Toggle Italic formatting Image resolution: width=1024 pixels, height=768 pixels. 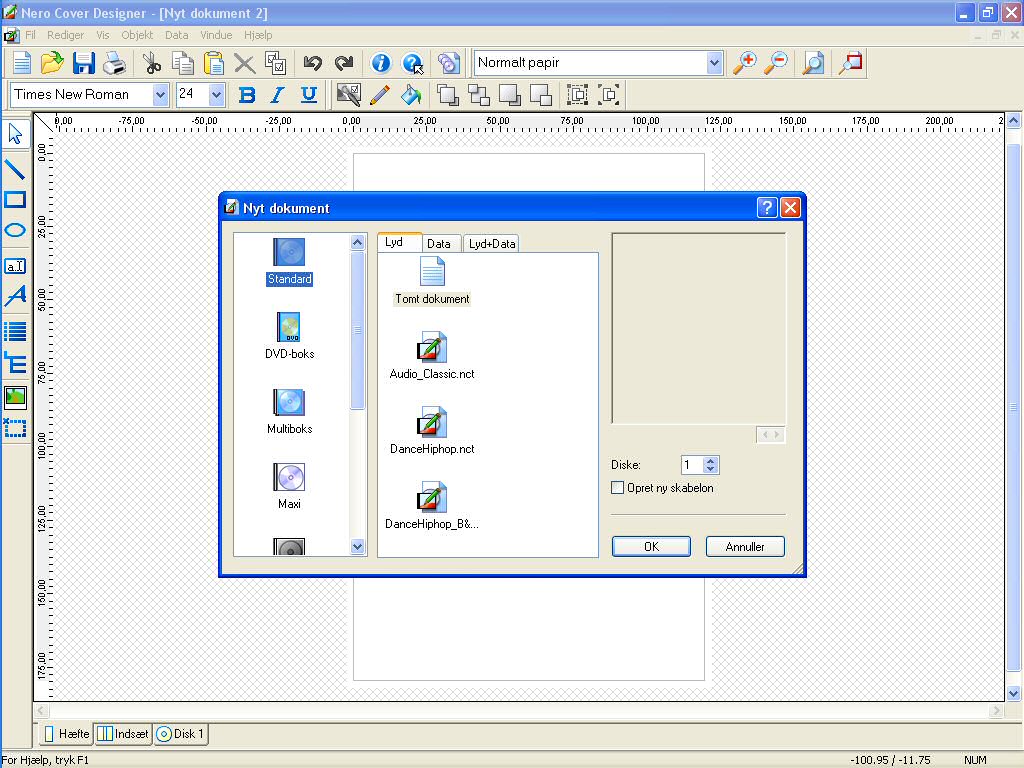click(x=278, y=95)
